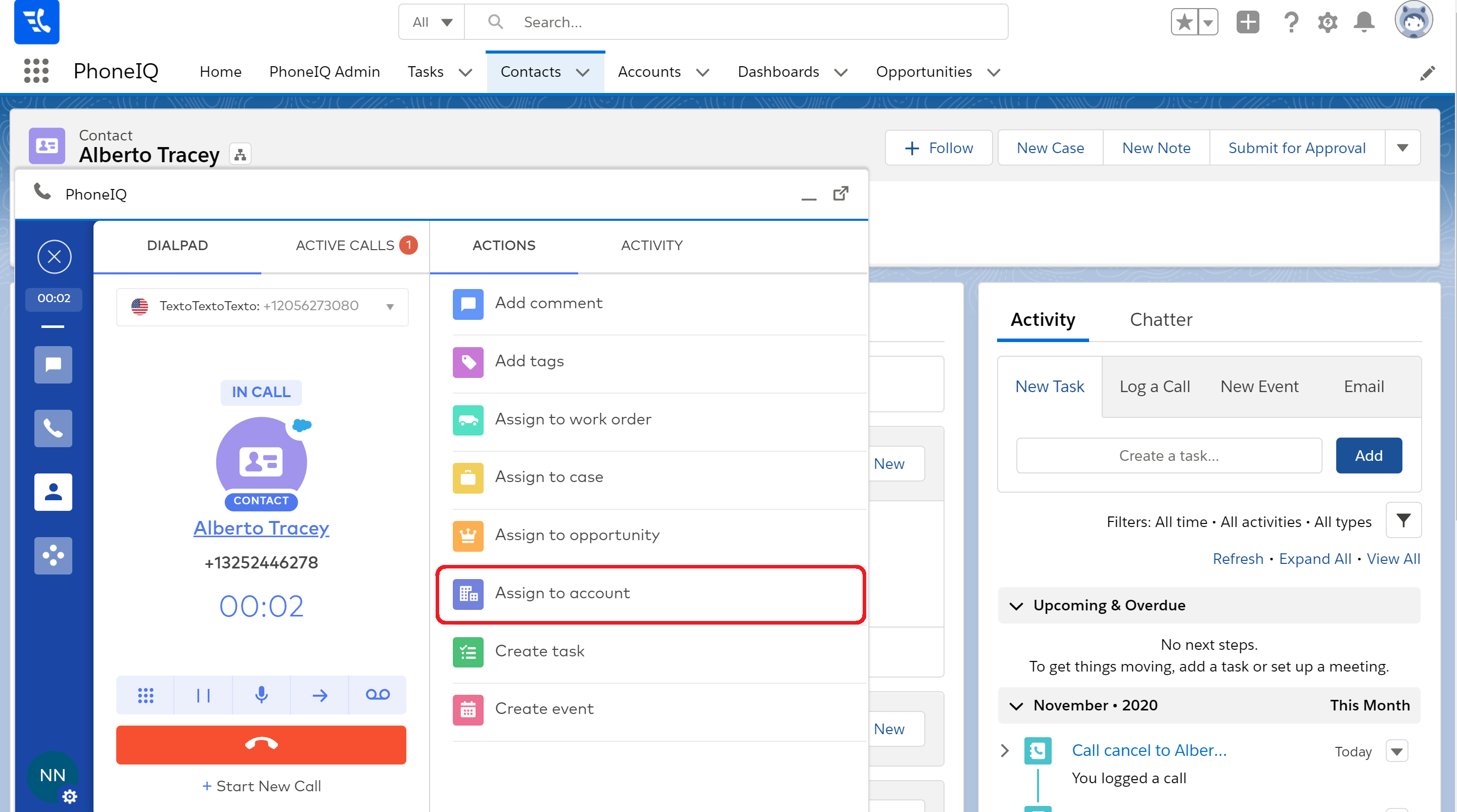This screenshot has height=812, width=1457.
Task: Open the messages icon in the PhoneIQ sidebar
Action: (53, 365)
